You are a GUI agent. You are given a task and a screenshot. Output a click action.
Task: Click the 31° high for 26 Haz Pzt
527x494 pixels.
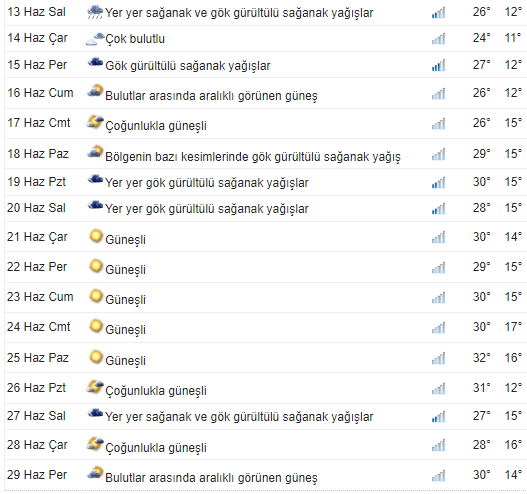[x=481, y=388]
